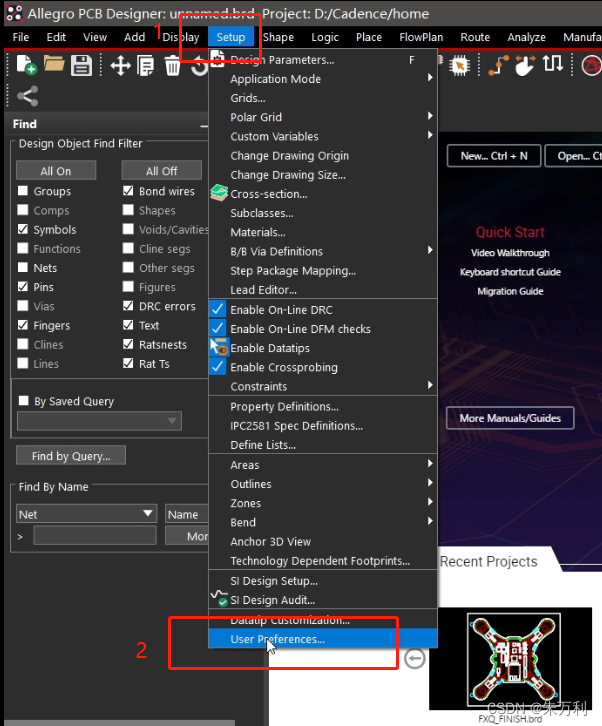This screenshot has width=602, height=726.
Task: Click the flip arrows toolbar icon
Action: pos(552,64)
